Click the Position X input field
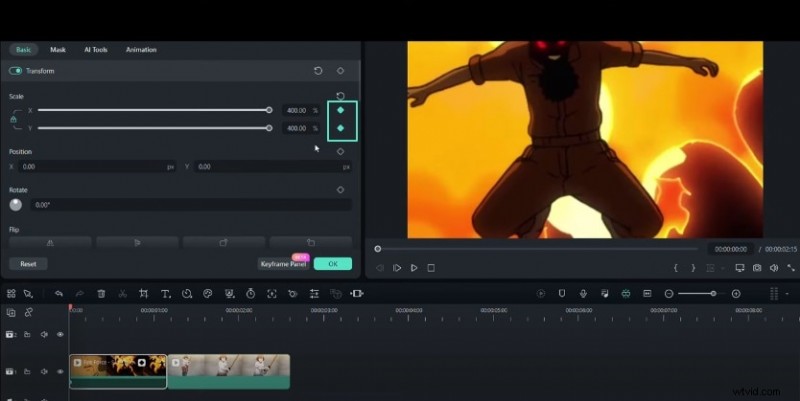Viewport: 800px width, 401px height. coord(97,167)
